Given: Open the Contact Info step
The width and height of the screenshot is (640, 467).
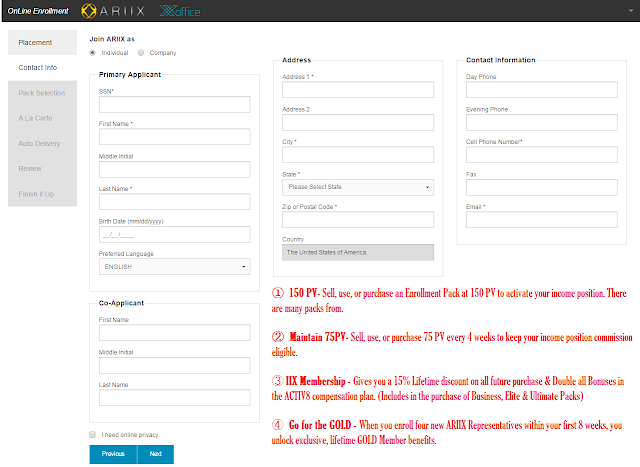Looking at the screenshot, I should point(42,67).
